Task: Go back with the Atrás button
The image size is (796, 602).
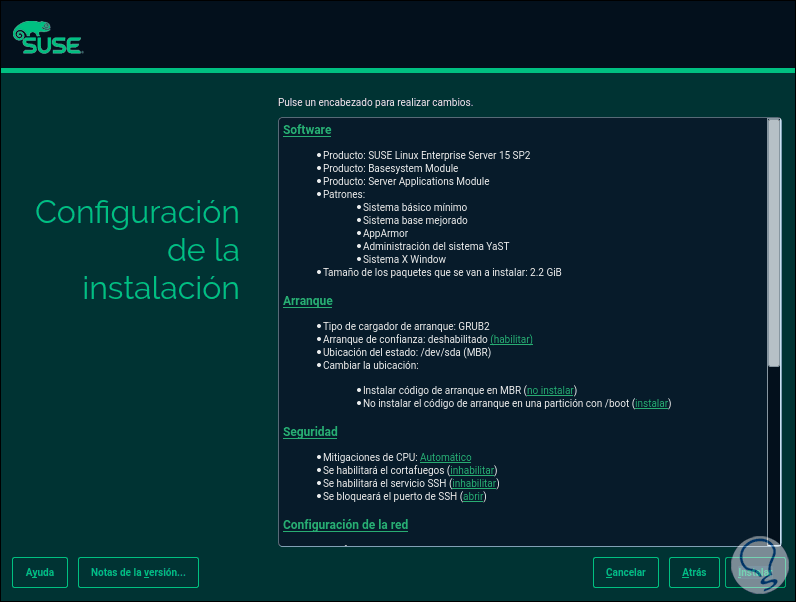Action: pos(694,573)
